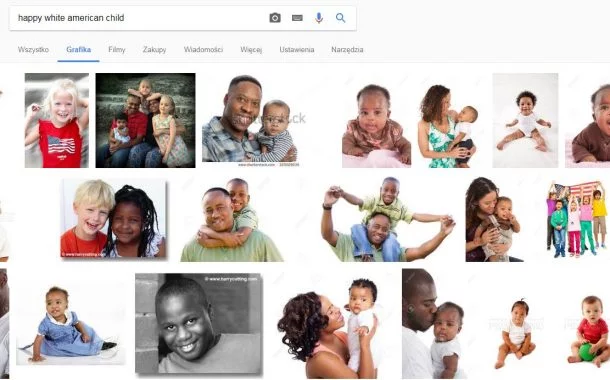Open the Ustawienia dropdown

click(297, 50)
